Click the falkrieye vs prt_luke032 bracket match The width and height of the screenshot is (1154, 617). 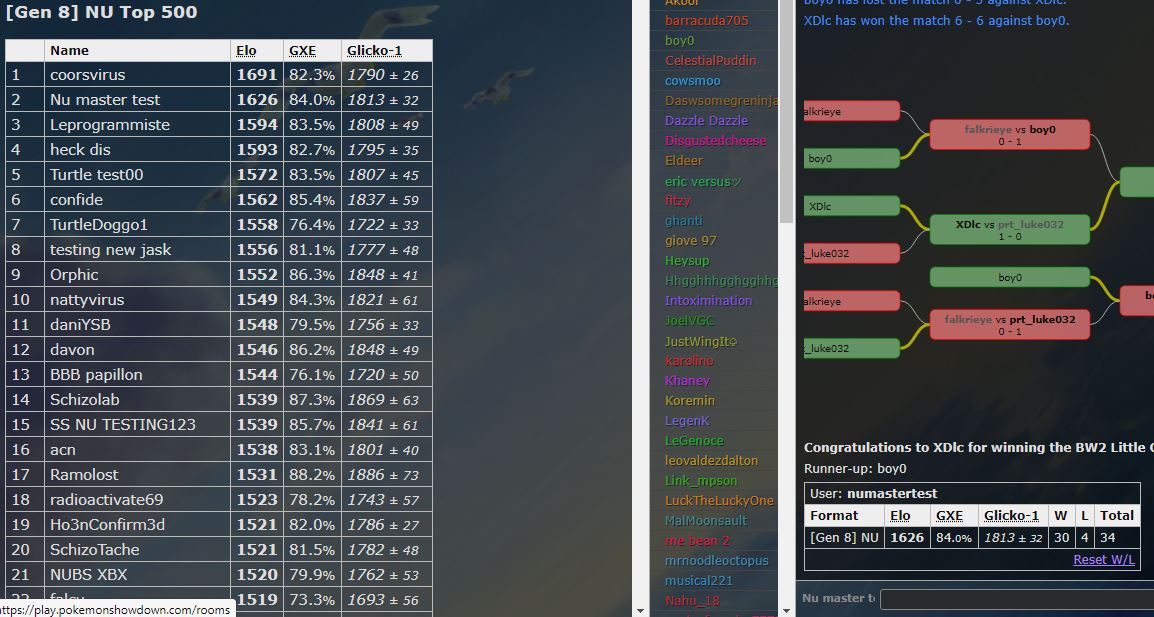[x=1010, y=325]
